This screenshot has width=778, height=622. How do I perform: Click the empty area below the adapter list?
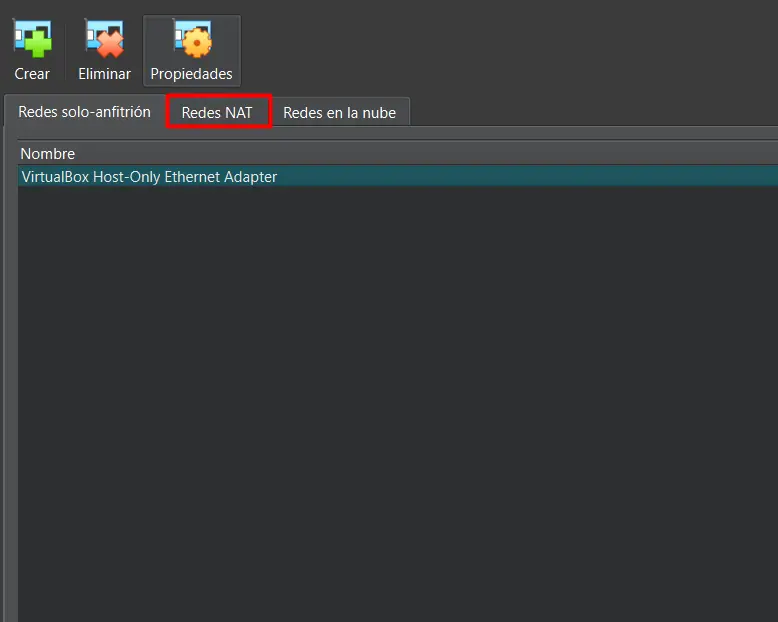[400, 400]
